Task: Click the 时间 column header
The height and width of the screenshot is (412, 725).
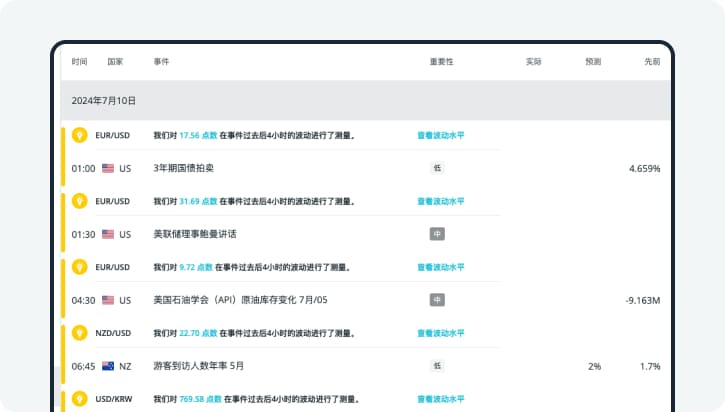Action: pos(80,62)
